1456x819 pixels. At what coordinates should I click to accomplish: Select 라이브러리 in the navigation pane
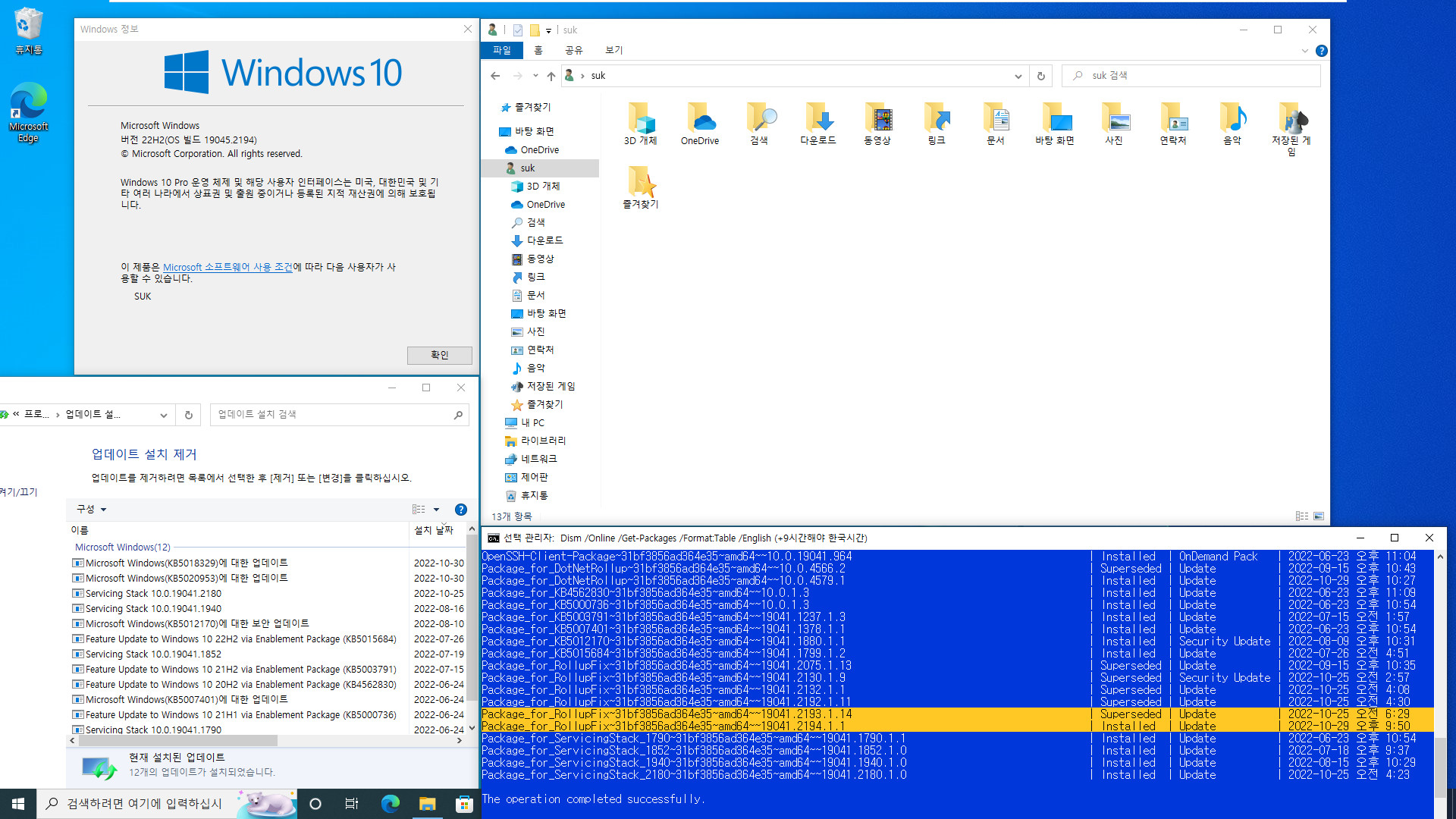pos(535,441)
